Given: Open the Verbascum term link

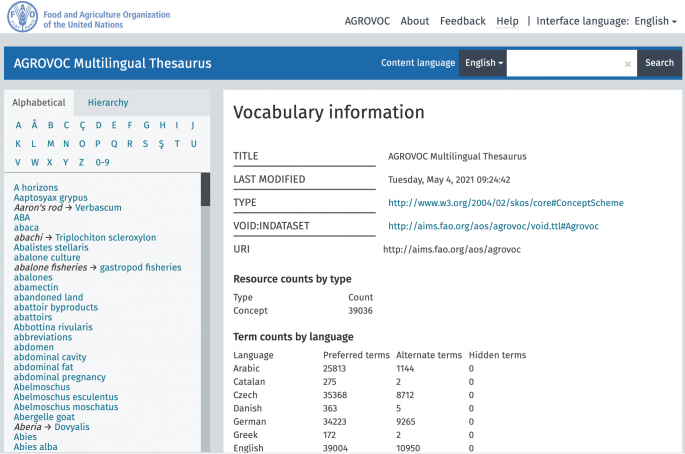Looking at the screenshot, I should click(x=98, y=208).
